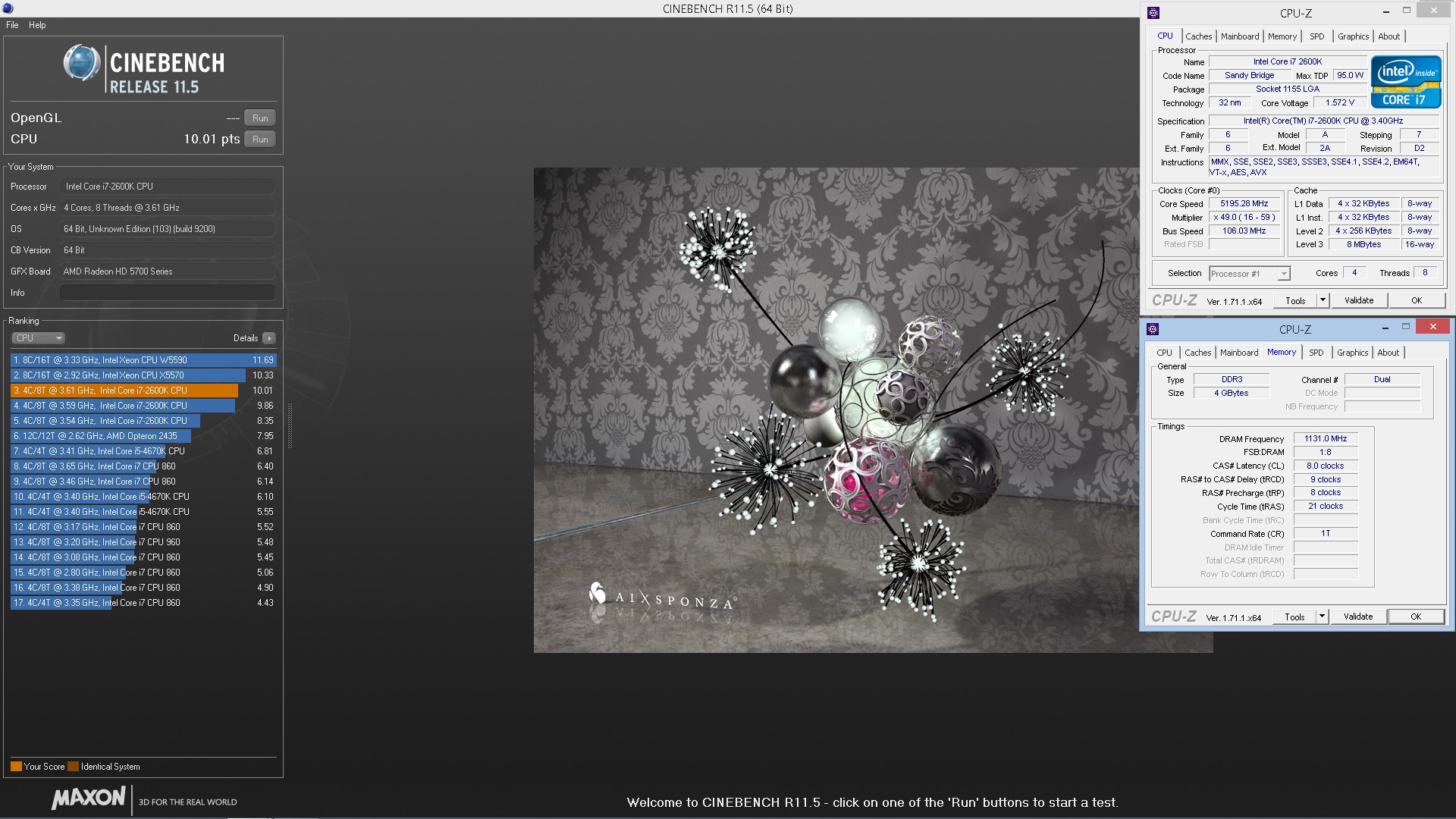Click the Core Speed value 5195.28 MHz
Screen dimensions: 1456x819
pos(1244,204)
